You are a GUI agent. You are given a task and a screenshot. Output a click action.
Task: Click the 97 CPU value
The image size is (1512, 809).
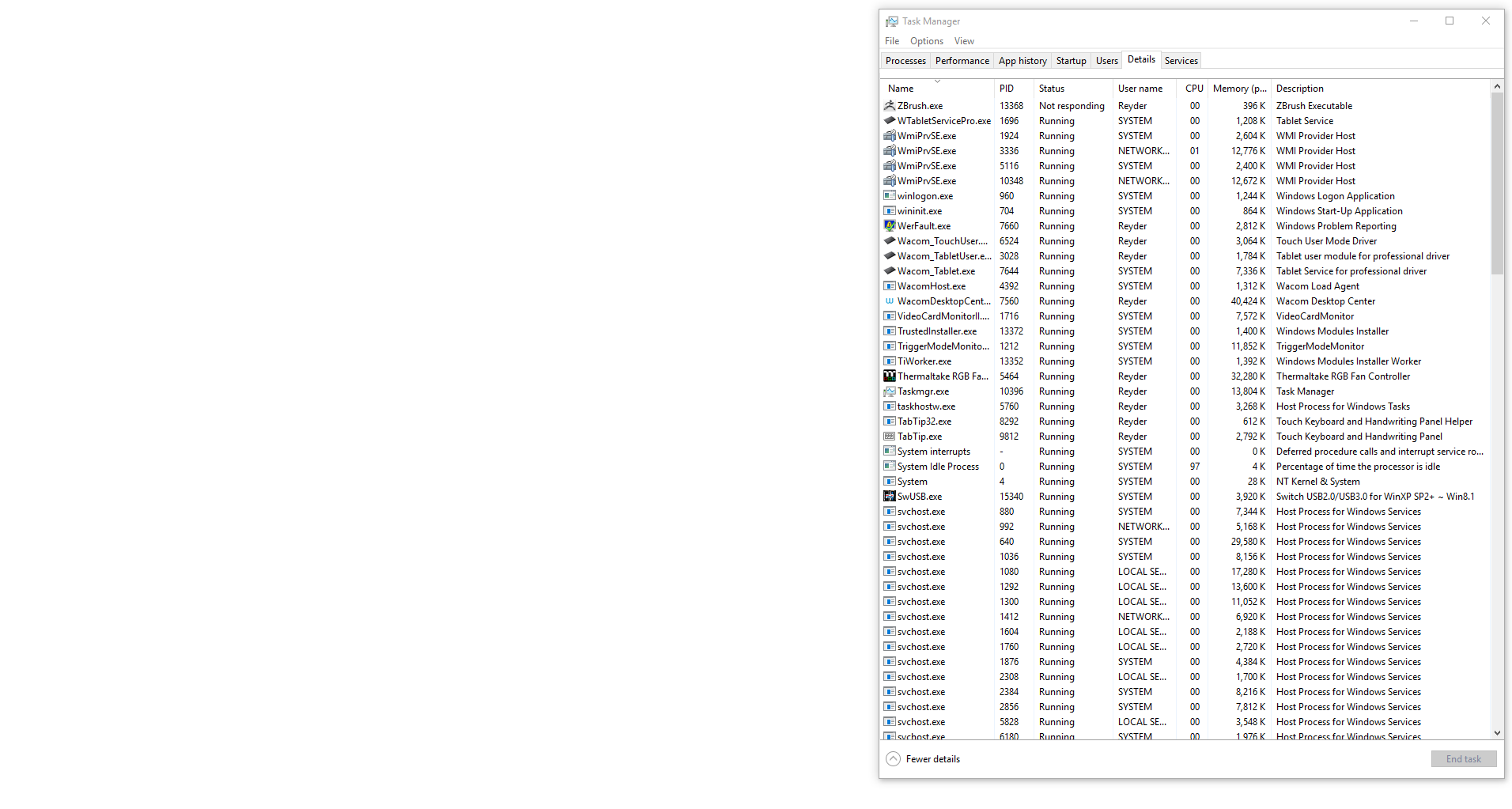1195,467
